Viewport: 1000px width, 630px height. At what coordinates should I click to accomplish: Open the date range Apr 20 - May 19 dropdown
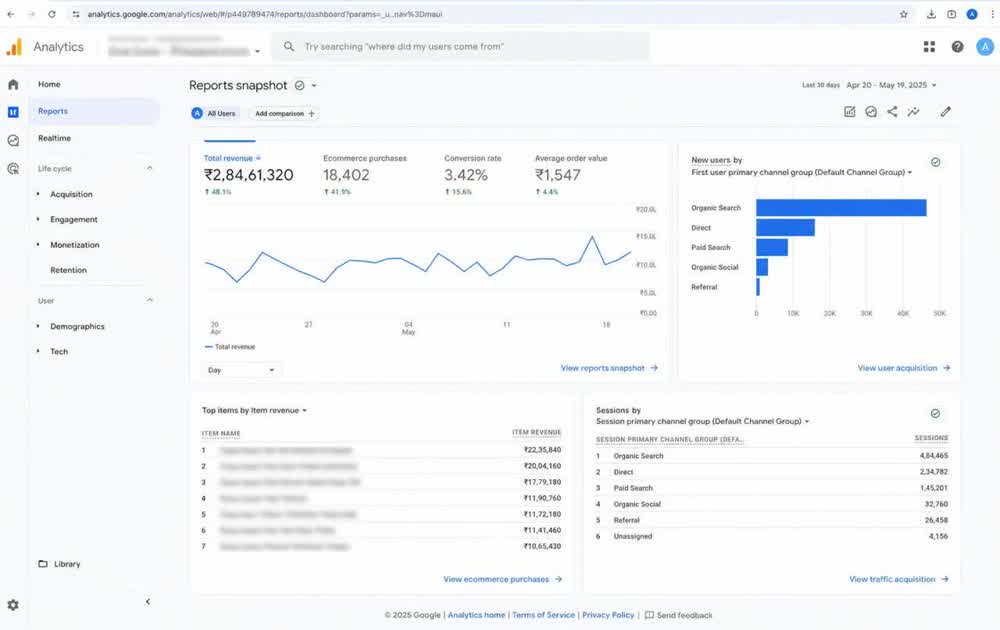[892, 85]
